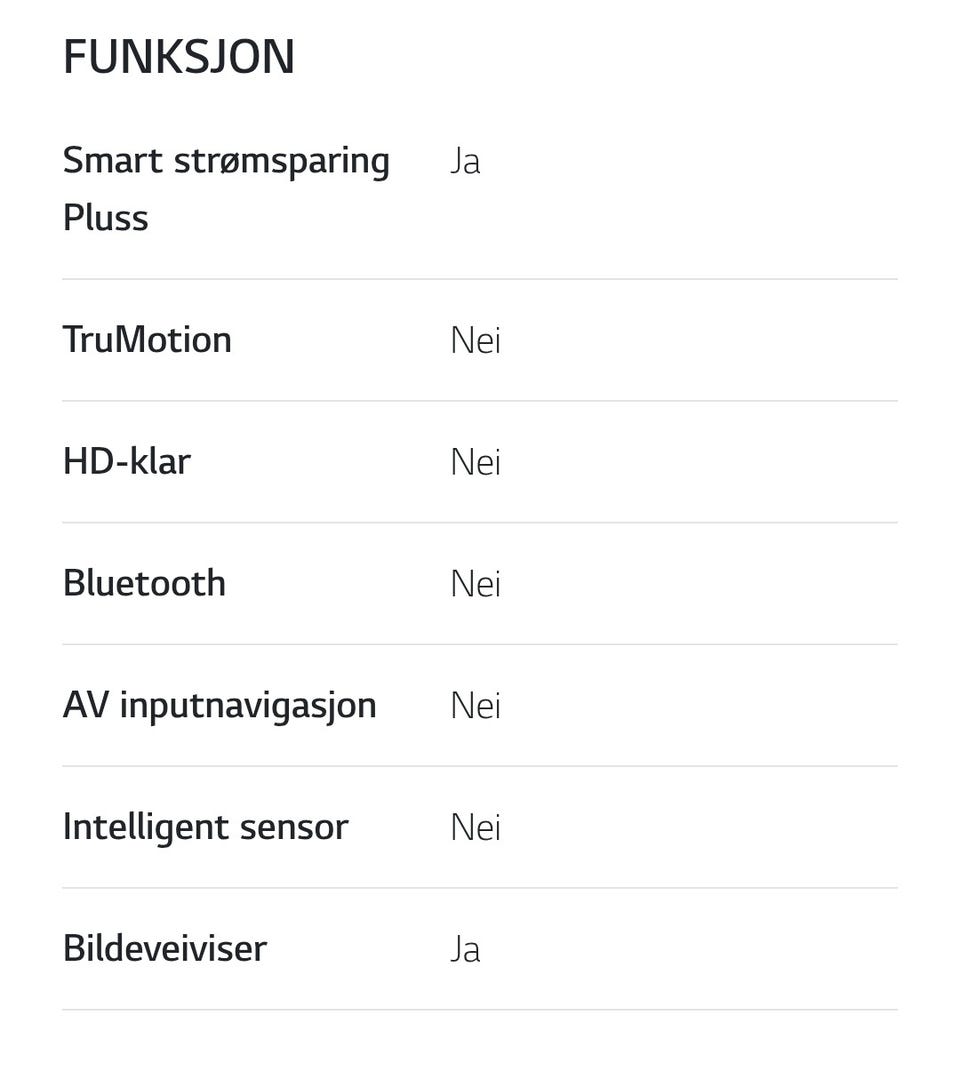This screenshot has height=1071, width=960.
Task: Click the FUNKSJON section heading
Action: click(x=178, y=57)
